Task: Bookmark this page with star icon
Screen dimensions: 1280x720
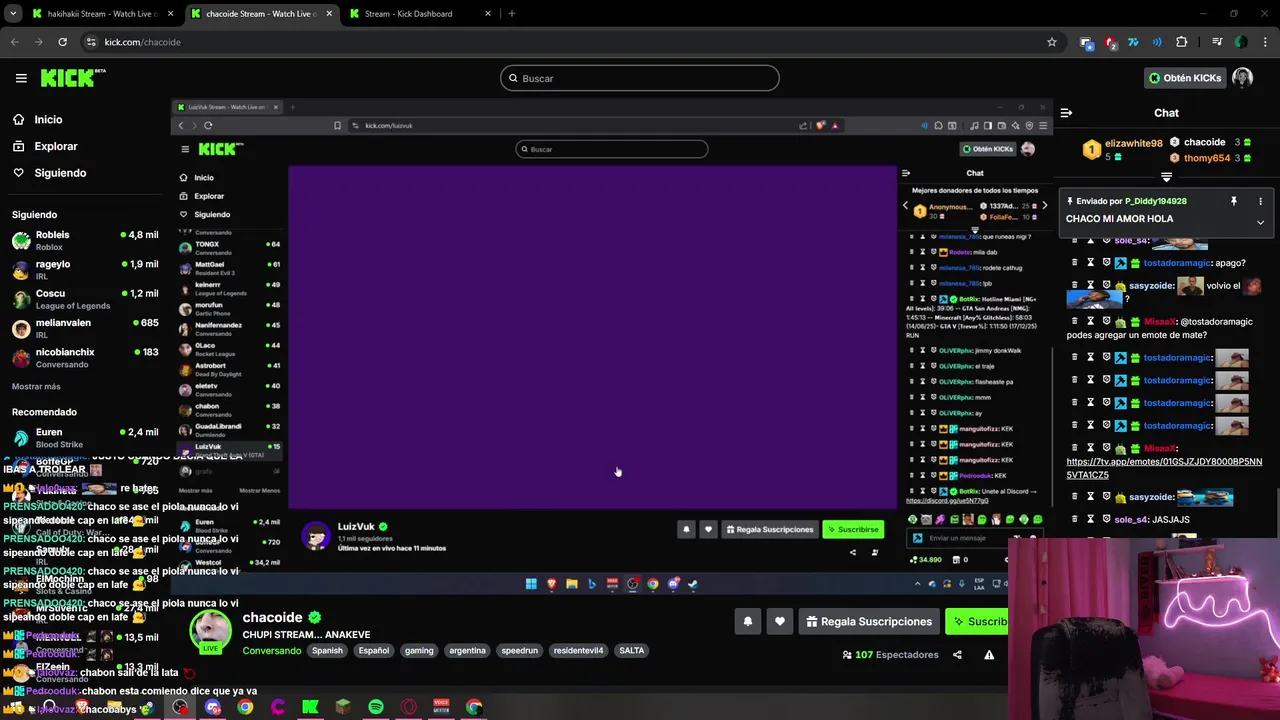Action: (1052, 42)
